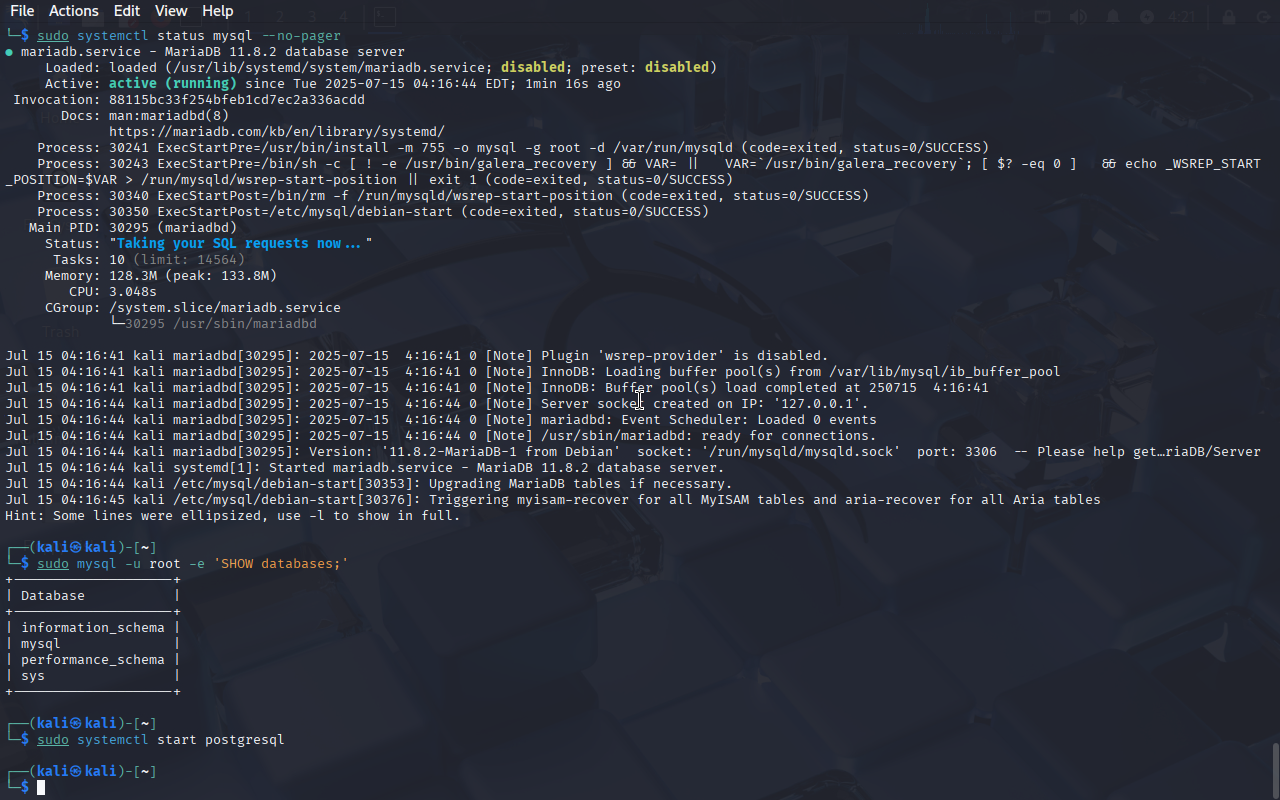Click the CGroup path '/system.slice/mariadb.service'

225,308
